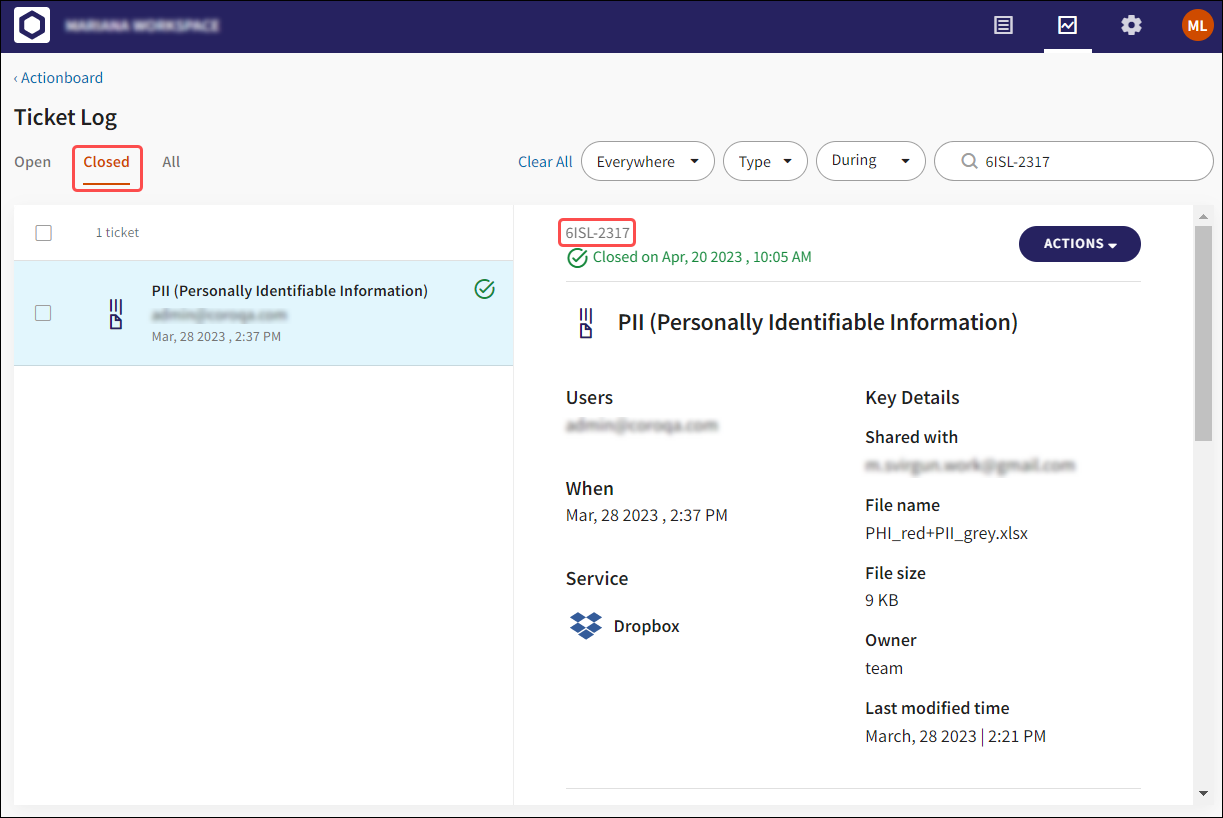
Task: Click the Coro hexagon logo icon
Action: coord(32,26)
